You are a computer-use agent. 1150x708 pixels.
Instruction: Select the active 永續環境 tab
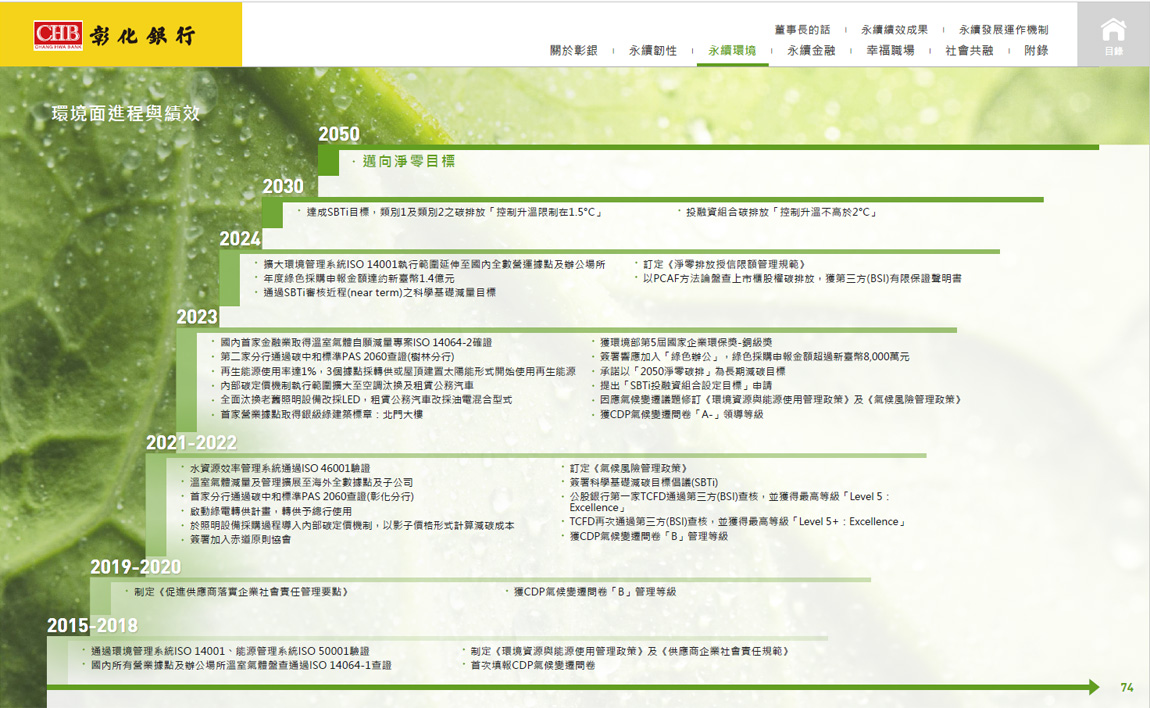tap(732, 50)
